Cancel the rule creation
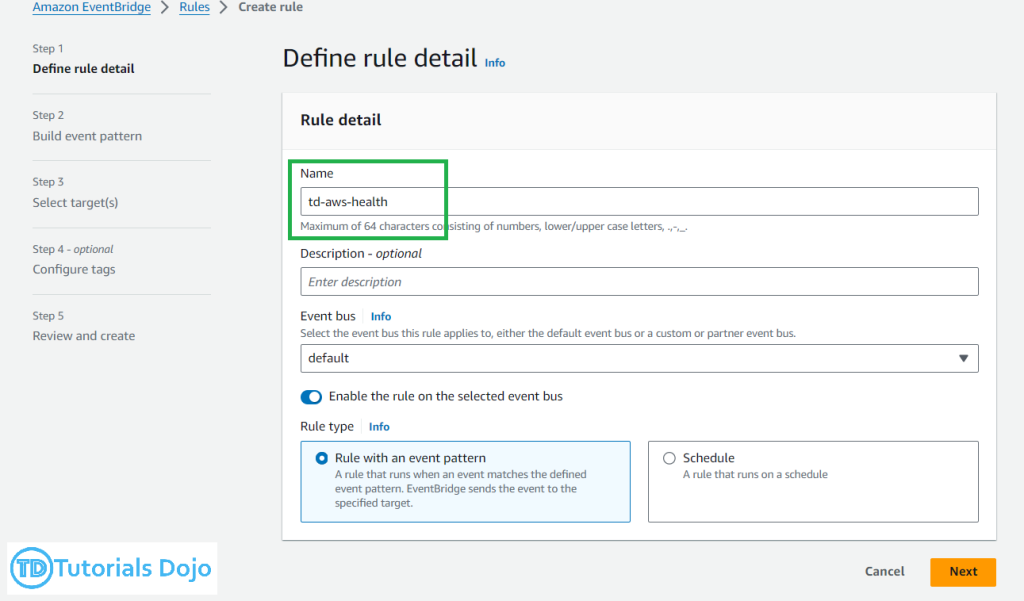Screen dimensions: 1024x601 tap(884, 571)
